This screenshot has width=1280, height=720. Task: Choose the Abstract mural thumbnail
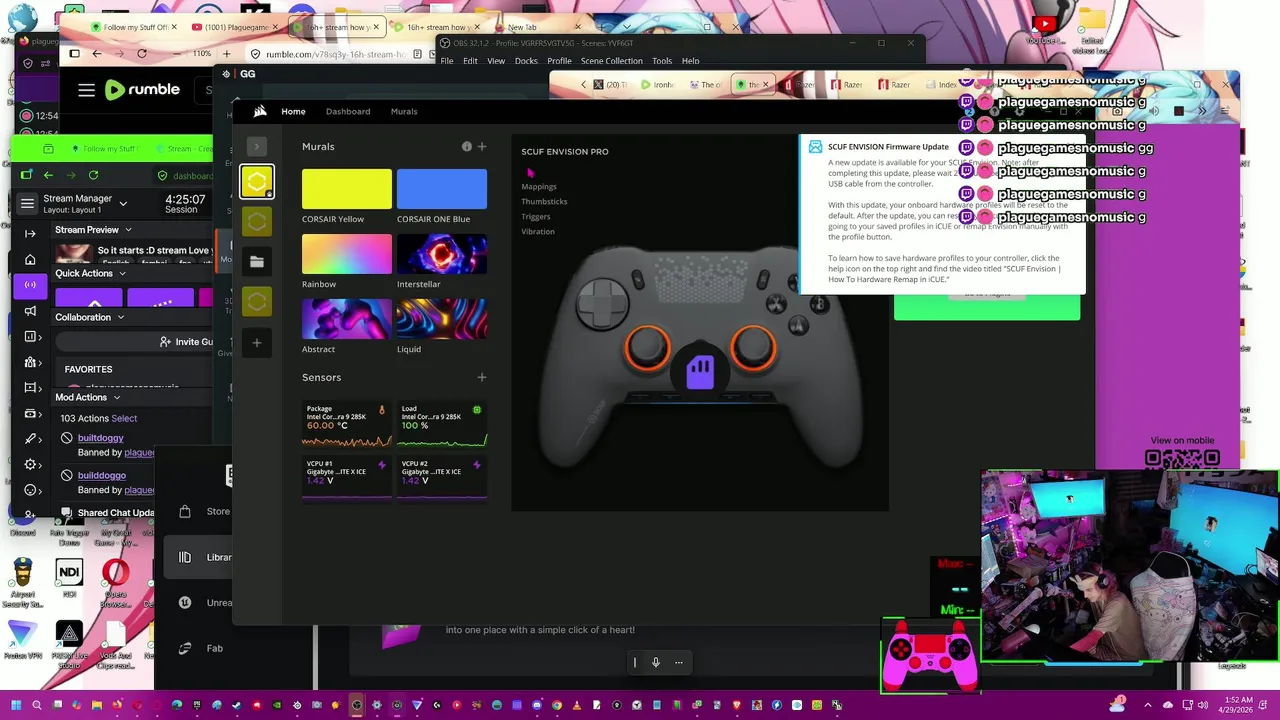(x=347, y=319)
